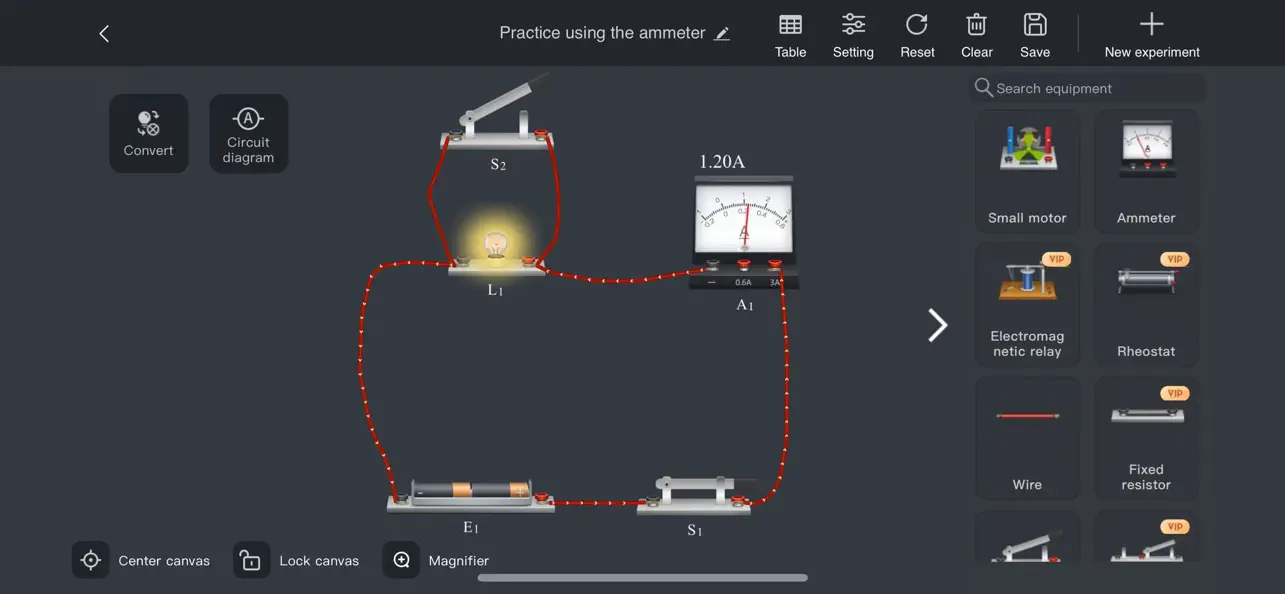Open the Table view

click(x=790, y=36)
